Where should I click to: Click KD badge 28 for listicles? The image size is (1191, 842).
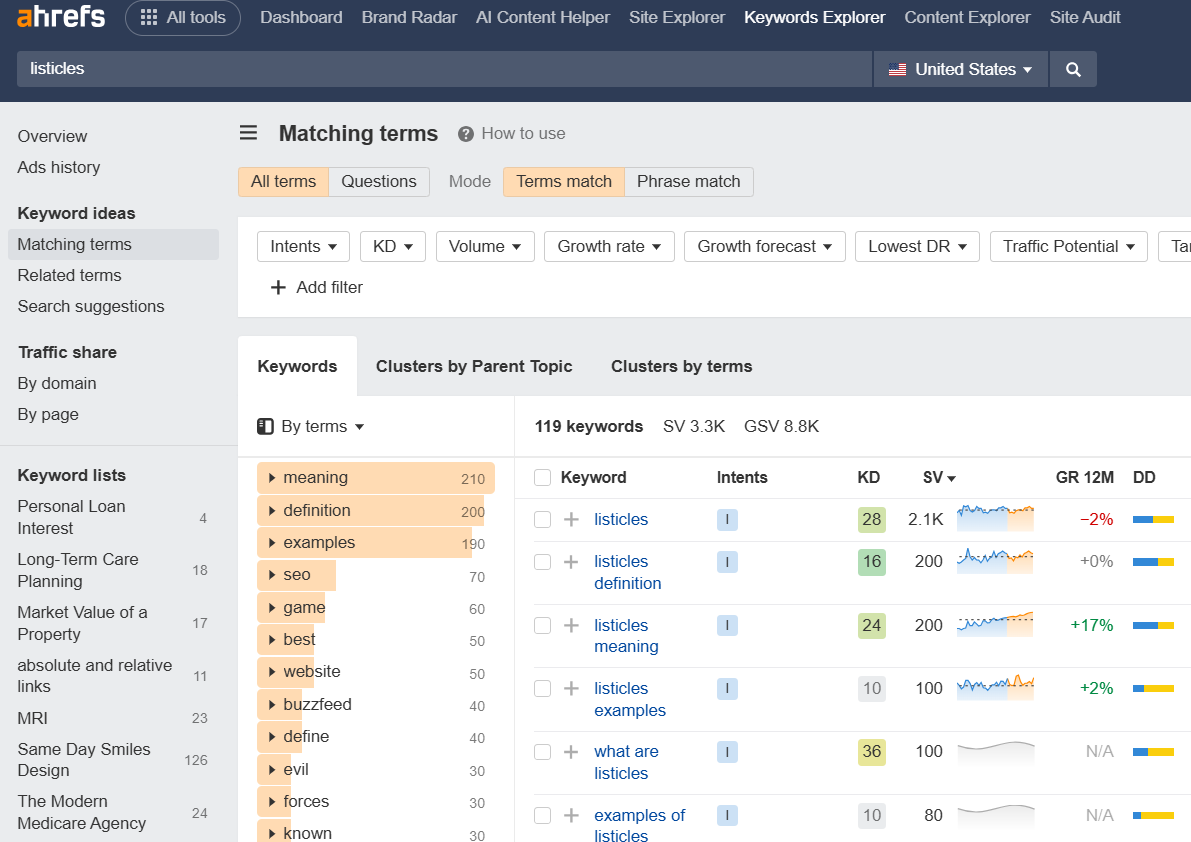click(x=871, y=519)
